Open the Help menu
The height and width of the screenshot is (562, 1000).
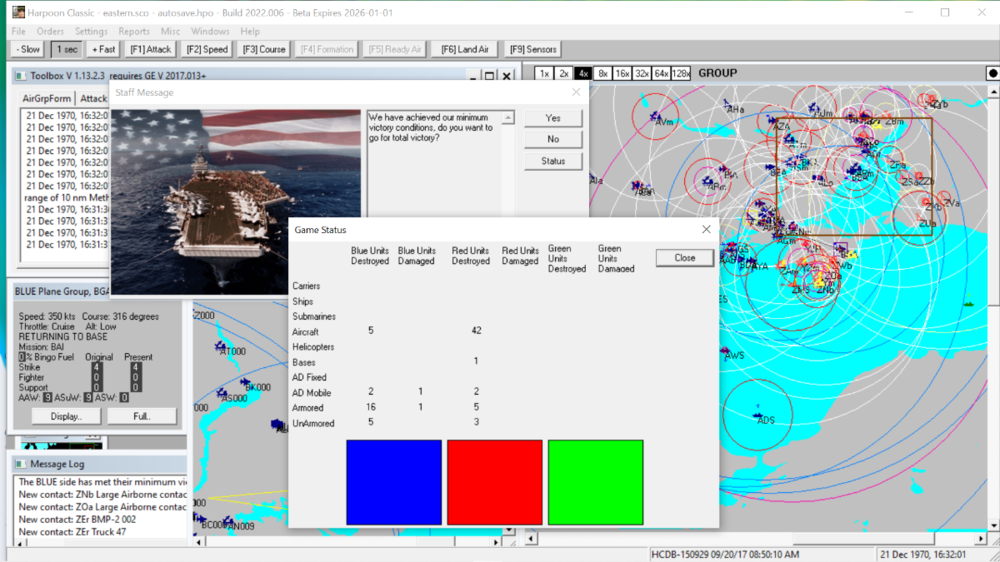click(250, 31)
